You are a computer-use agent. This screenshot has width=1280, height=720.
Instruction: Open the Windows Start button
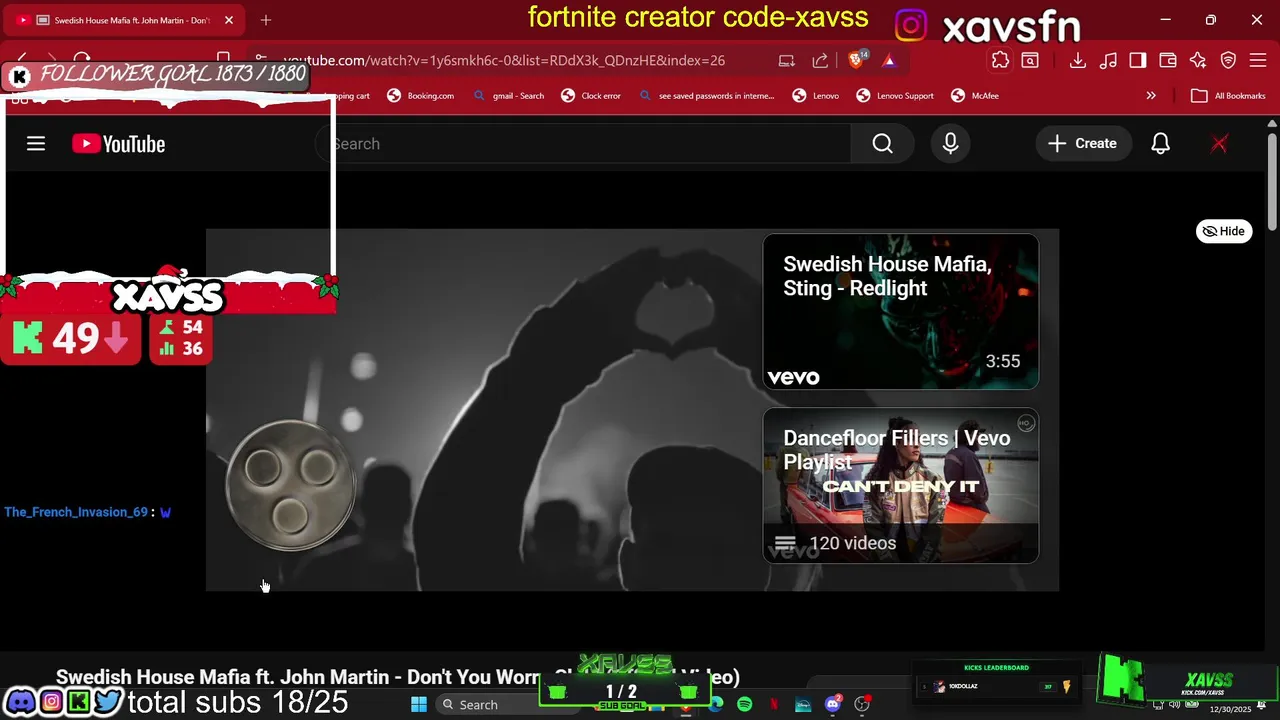pyautogui.click(x=419, y=704)
